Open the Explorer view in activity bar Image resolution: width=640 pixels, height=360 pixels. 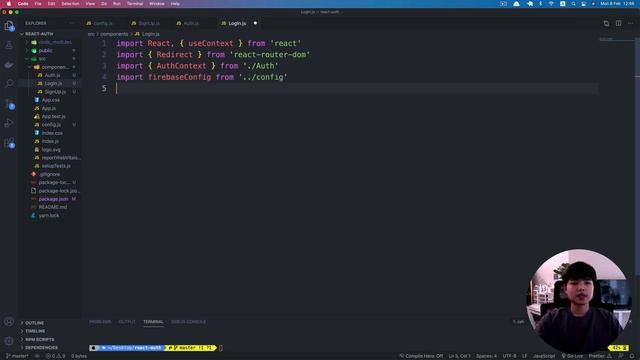(x=9, y=26)
